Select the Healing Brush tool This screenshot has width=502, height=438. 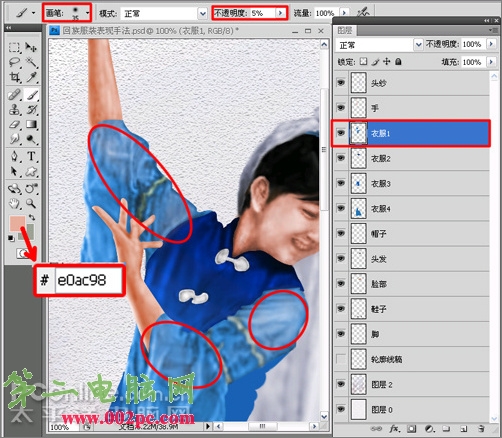click(x=14, y=95)
